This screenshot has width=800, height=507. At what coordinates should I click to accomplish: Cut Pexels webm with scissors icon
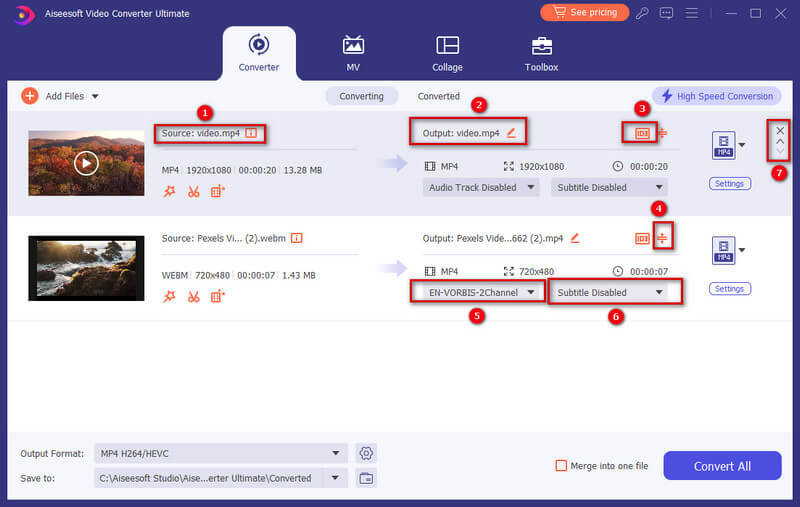tap(193, 296)
